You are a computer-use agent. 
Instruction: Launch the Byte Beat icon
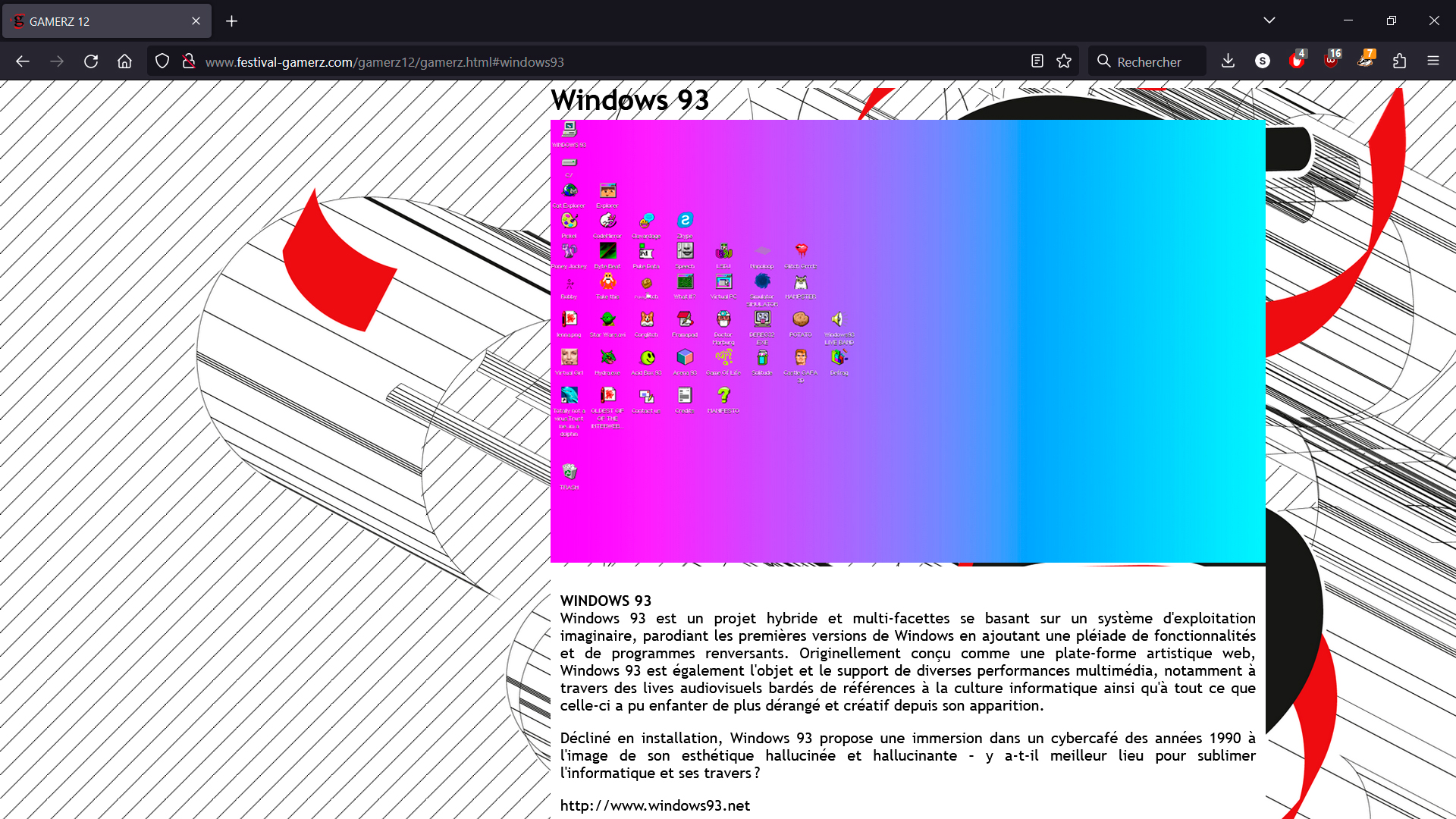(608, 252)
